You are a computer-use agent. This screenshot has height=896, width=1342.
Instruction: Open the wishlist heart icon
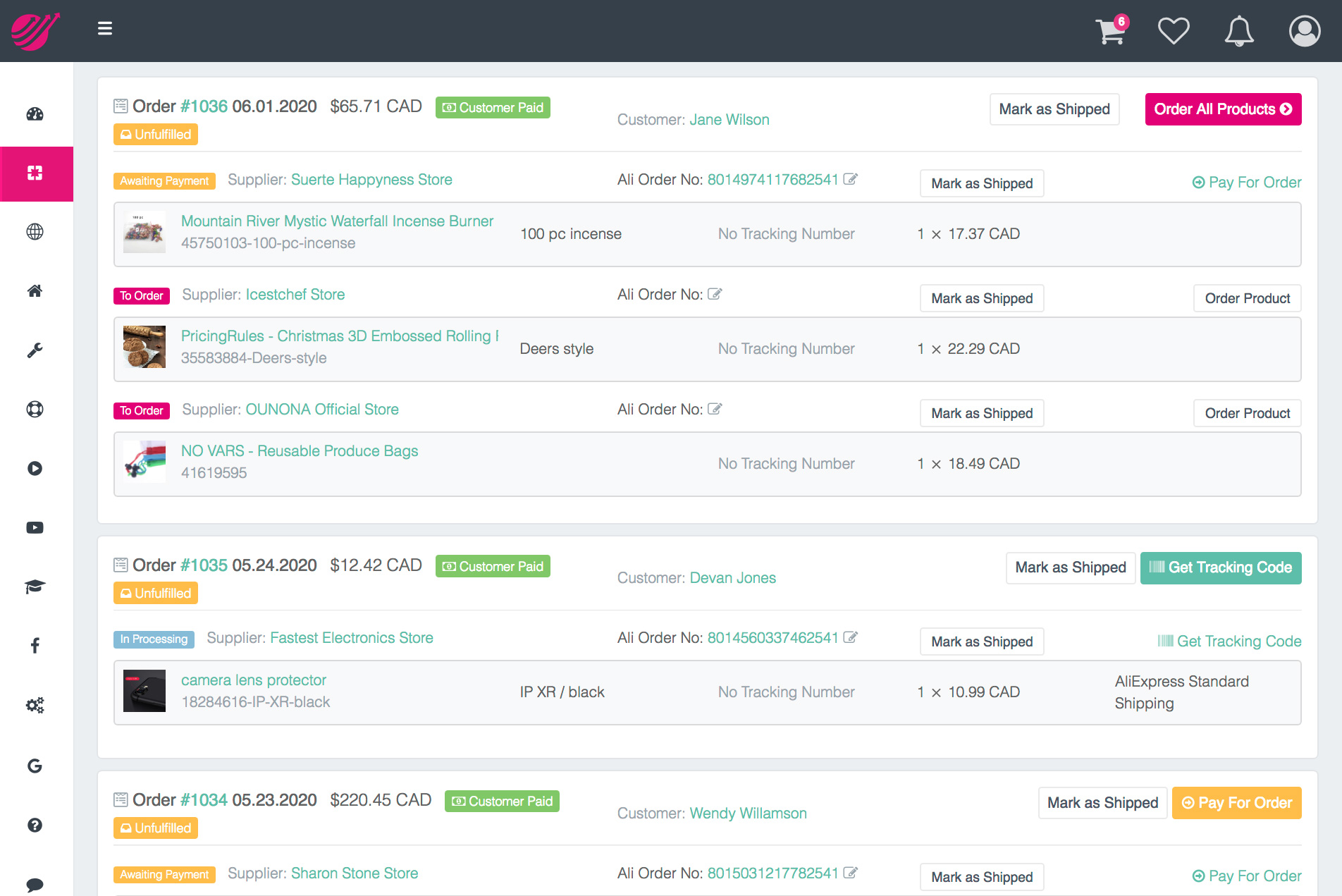(1174, 31)
